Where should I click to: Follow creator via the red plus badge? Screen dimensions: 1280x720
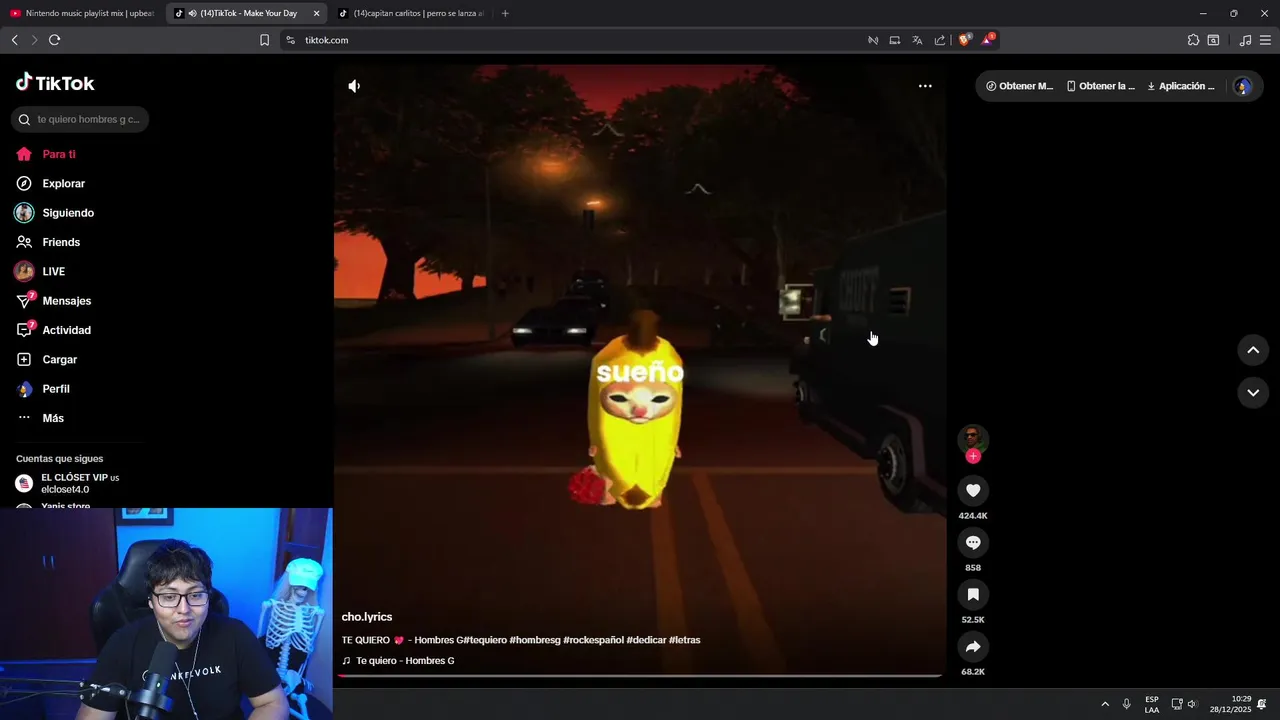973,456
